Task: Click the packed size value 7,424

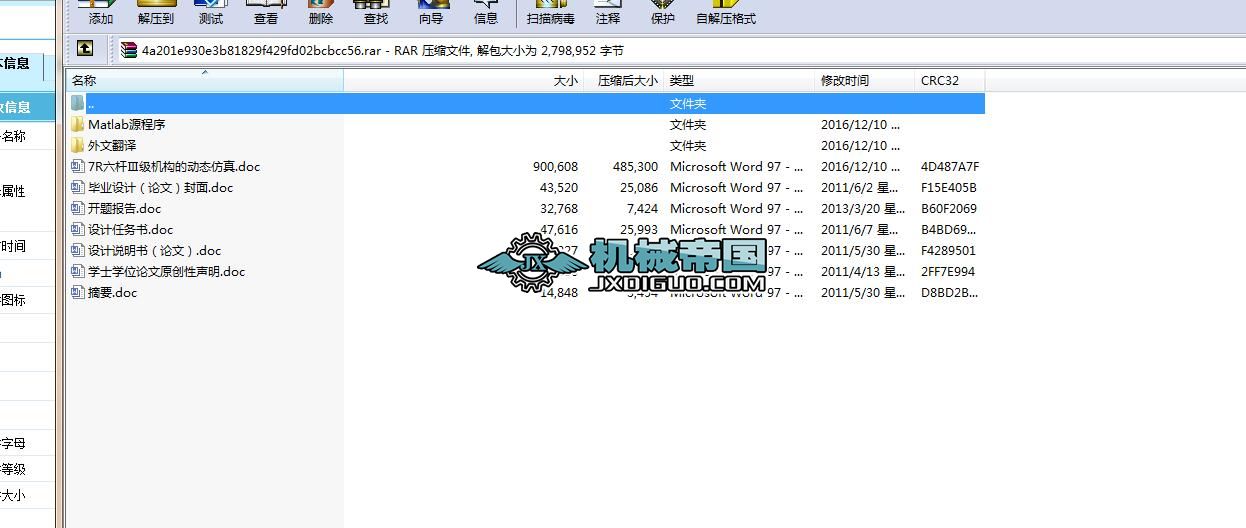Action: [x=643, y=209]
